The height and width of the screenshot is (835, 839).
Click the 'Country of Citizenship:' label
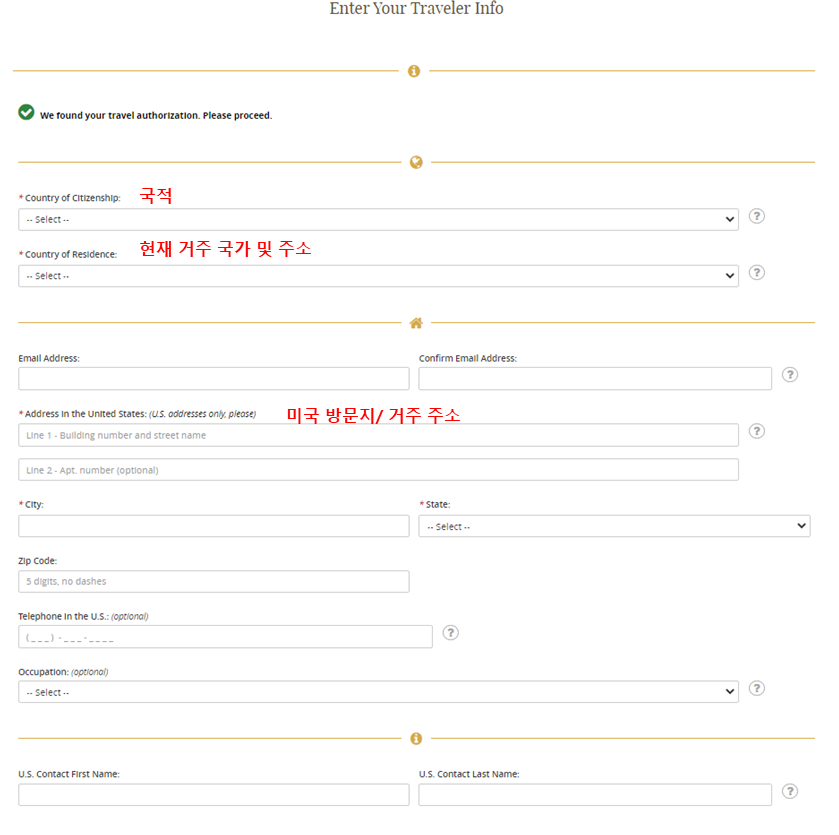[72, 198]
